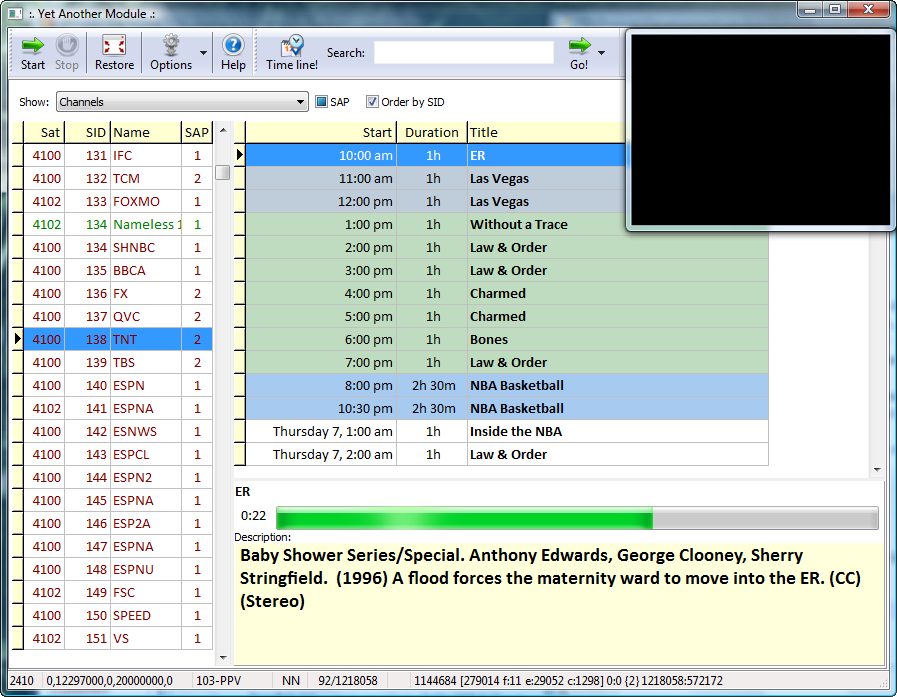
Task: Select the TCM channel row
Action: [x=118, y=179]
